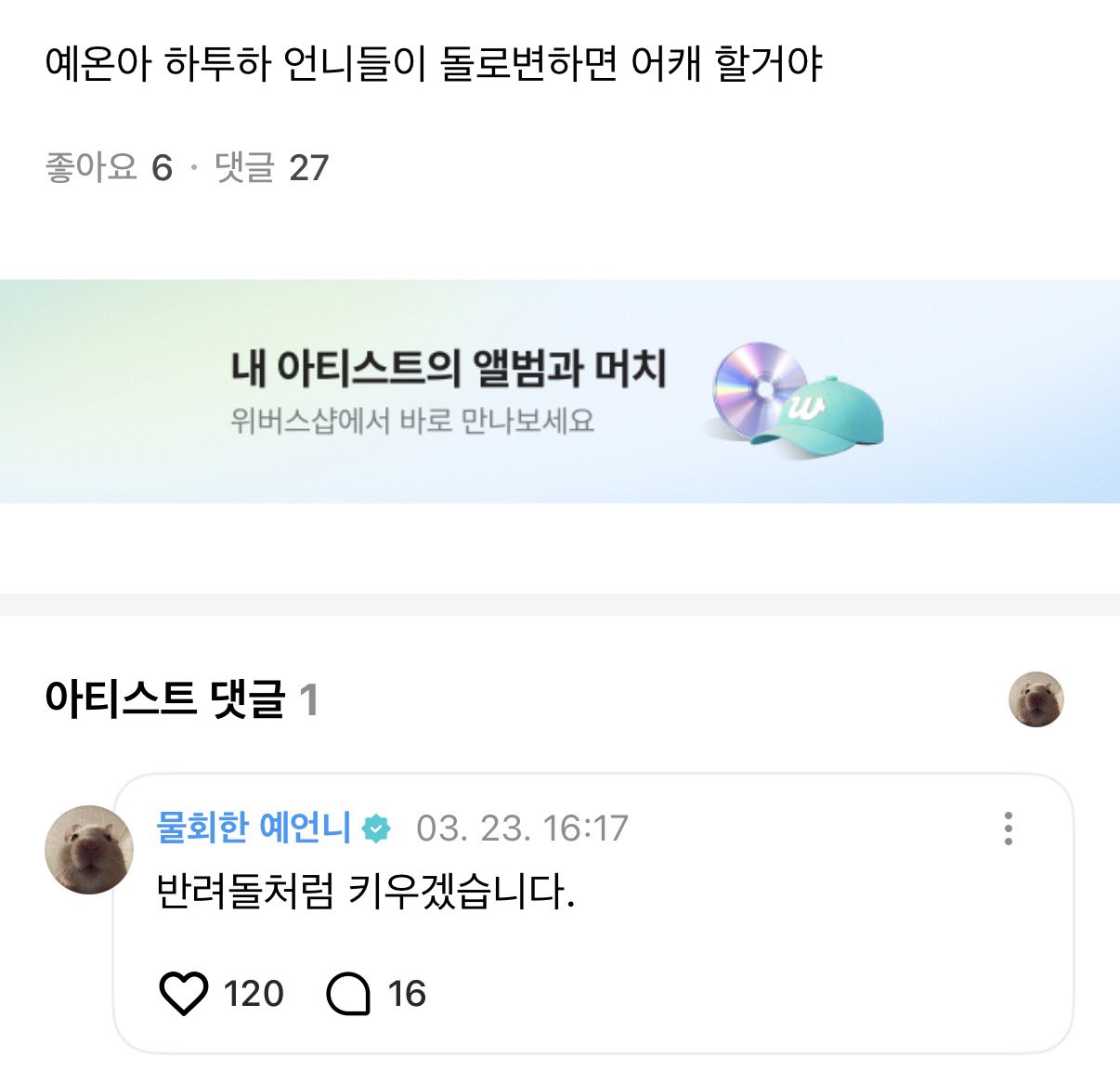Tap the post text starting 예온아
The width and height of the screenshot is (1120, 1083).
[434, 64]
